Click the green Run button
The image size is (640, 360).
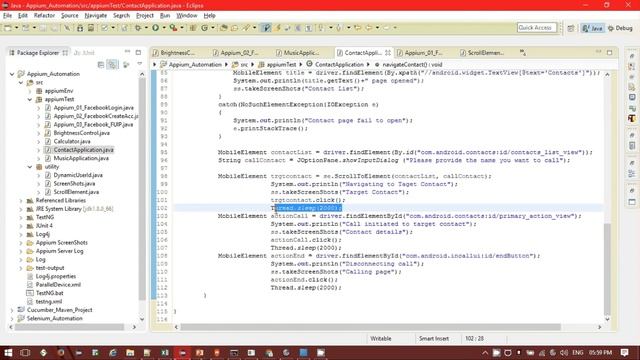tap(156, 28)
